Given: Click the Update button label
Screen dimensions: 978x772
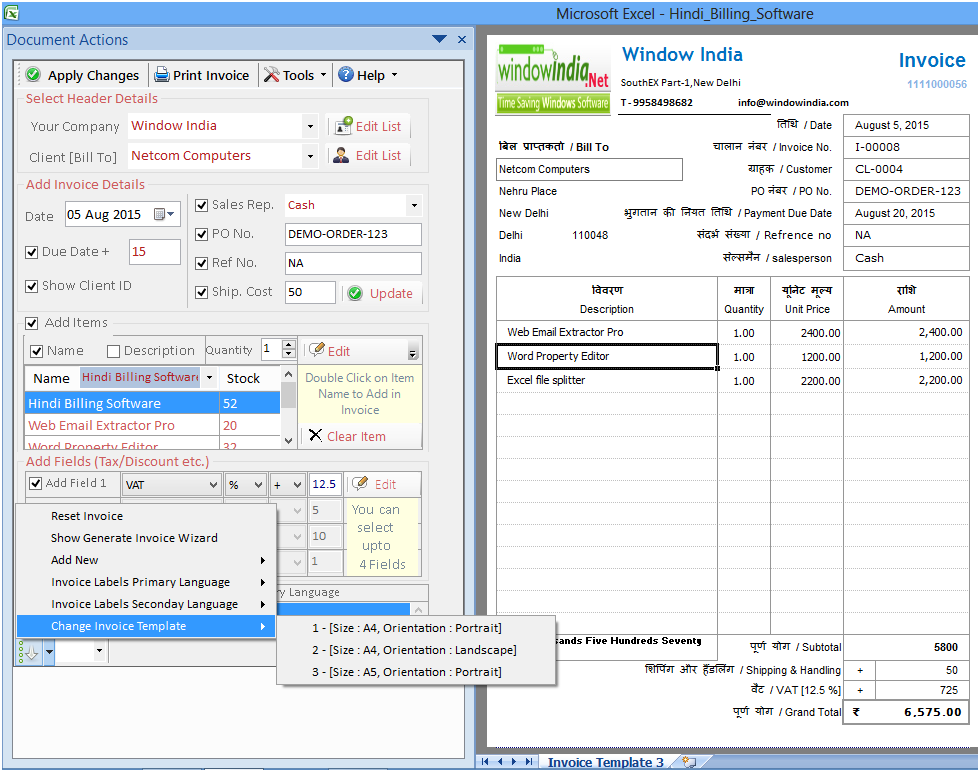Looking at the screenshot, I should coord(391,293).
